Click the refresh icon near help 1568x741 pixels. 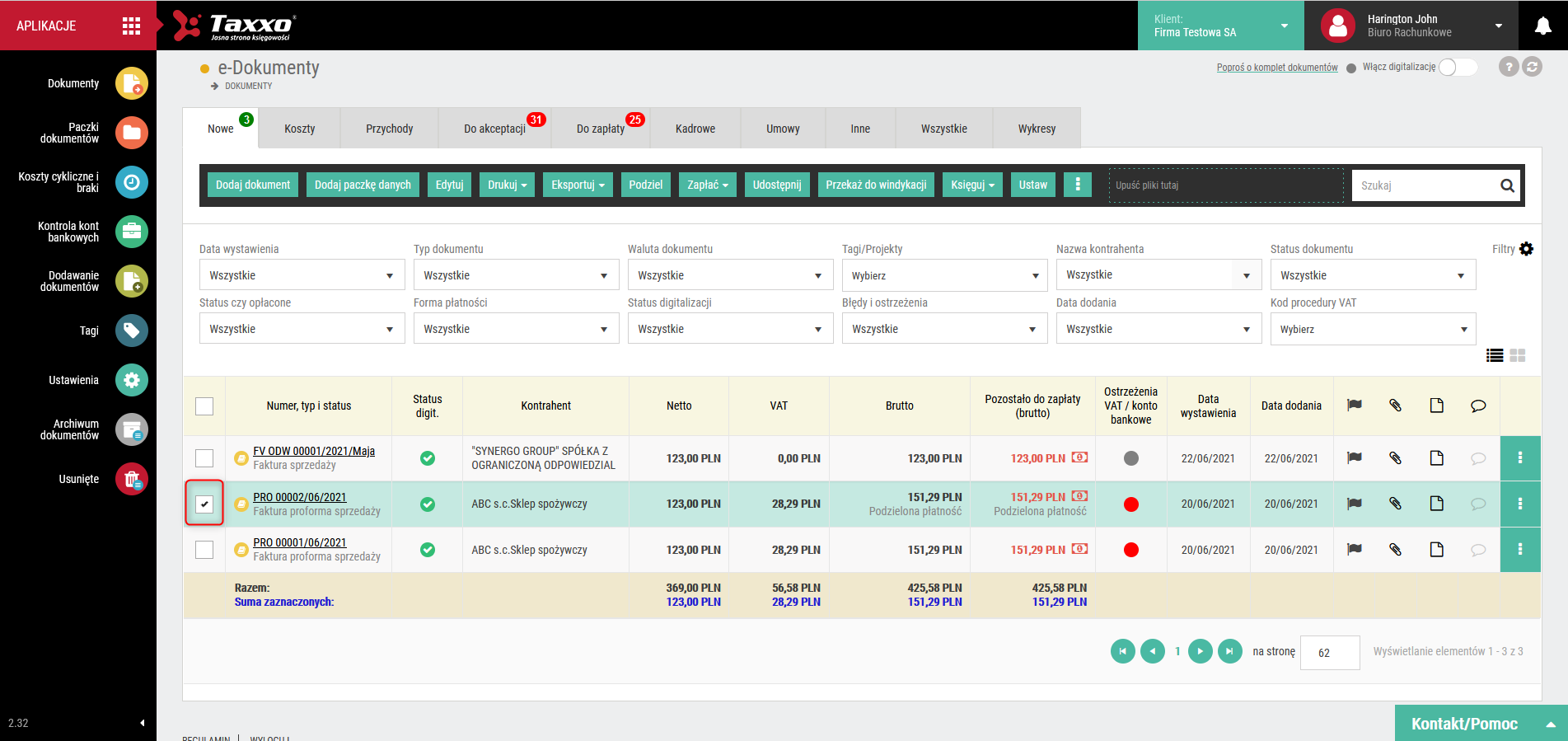pyautogui.click(x=1533, y=67)
